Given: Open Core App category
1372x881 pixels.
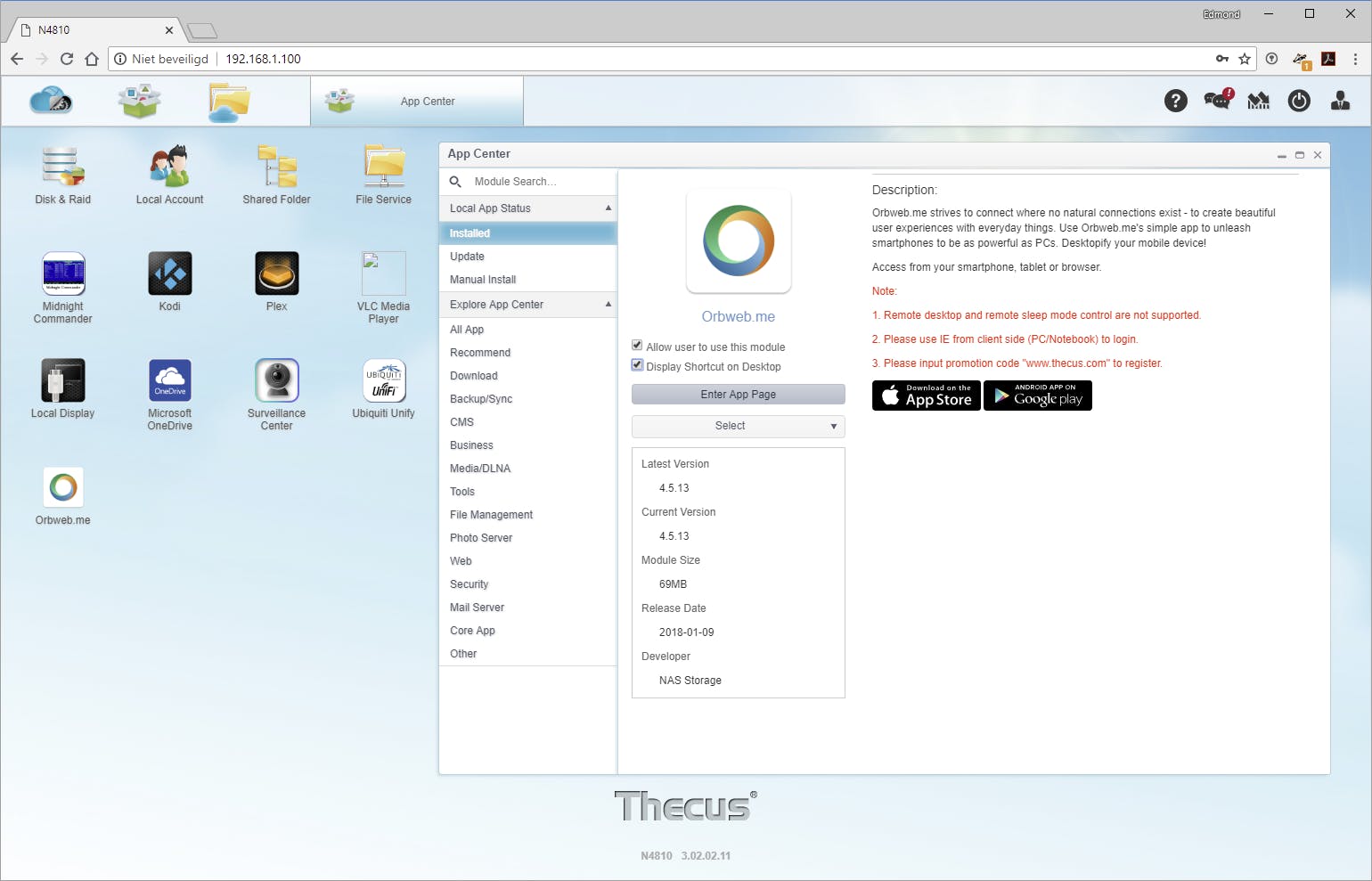Looking at the screenshot, I should tap(527, 631).
